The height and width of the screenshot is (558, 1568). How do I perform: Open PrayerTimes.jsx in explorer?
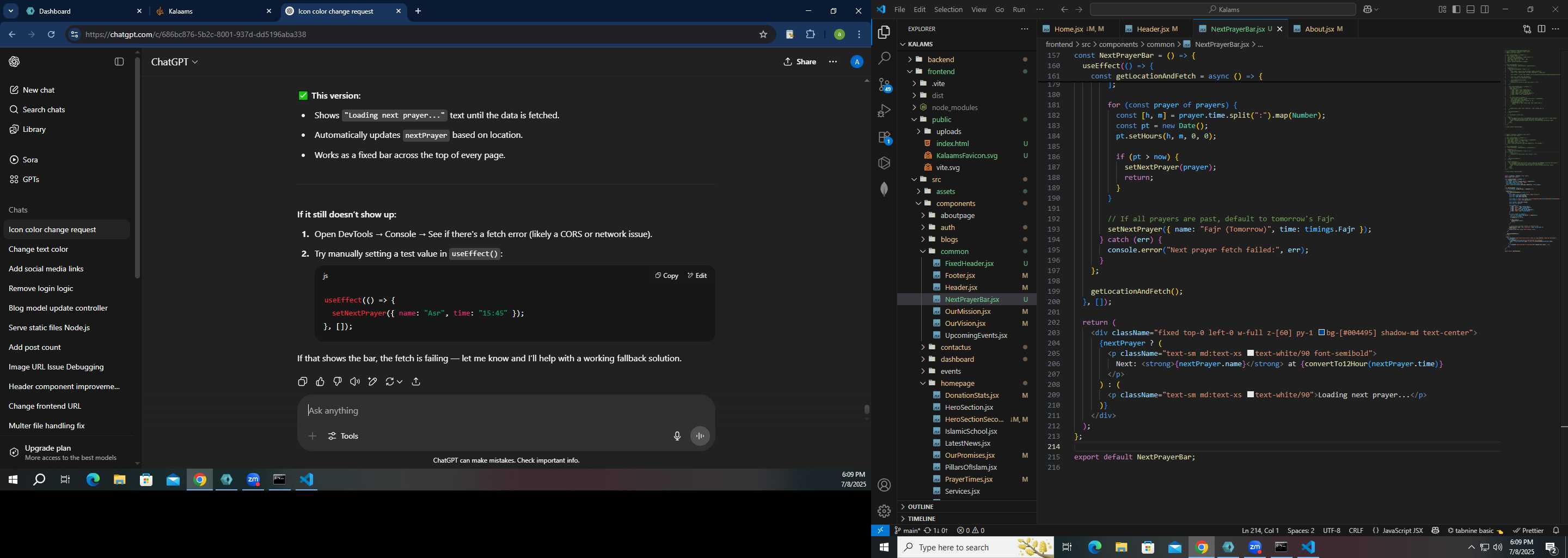[969, 480]
